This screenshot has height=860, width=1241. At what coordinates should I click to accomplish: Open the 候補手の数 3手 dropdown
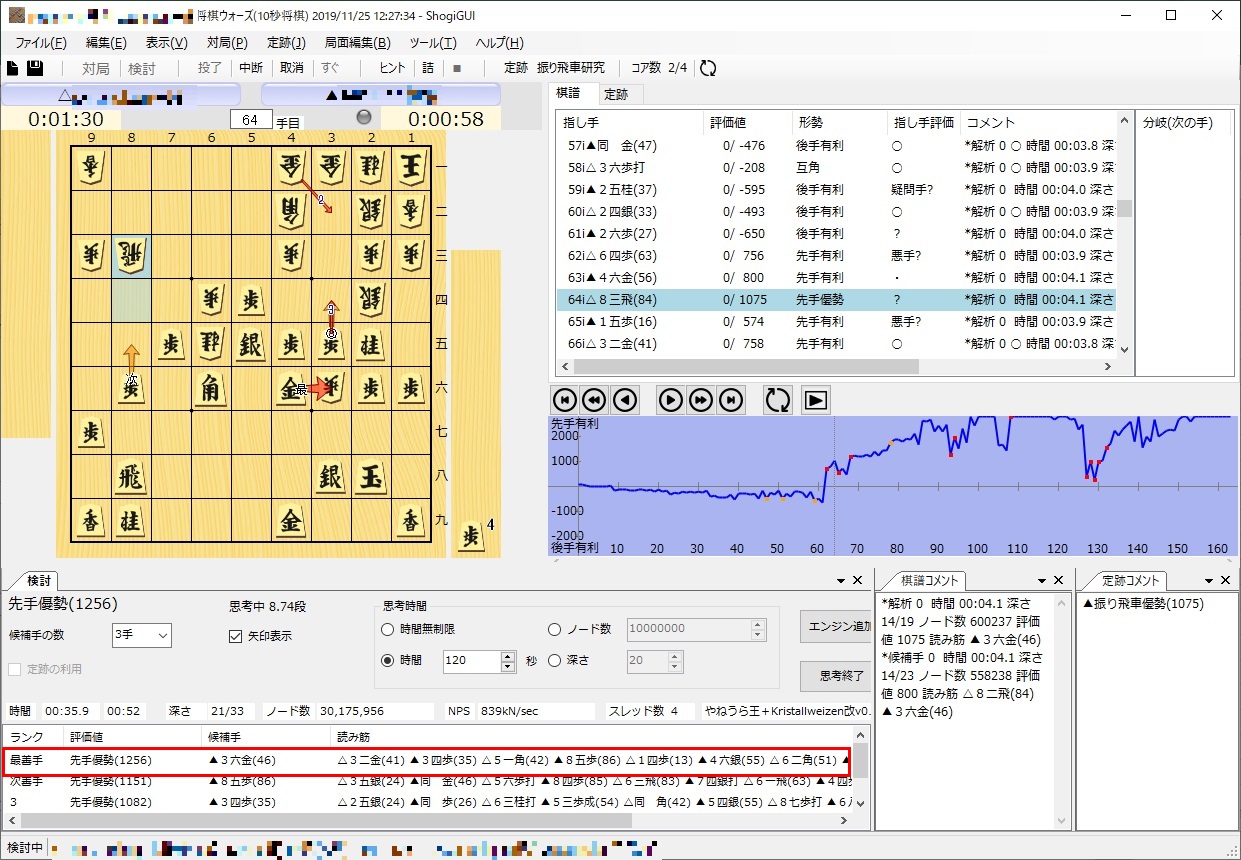142,635
